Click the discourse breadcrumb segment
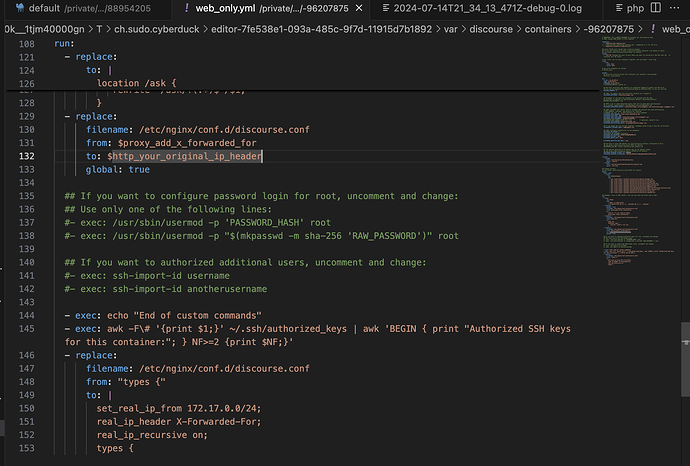The height and width of the screenshot is (466, 690). click(x=491, y=29)
